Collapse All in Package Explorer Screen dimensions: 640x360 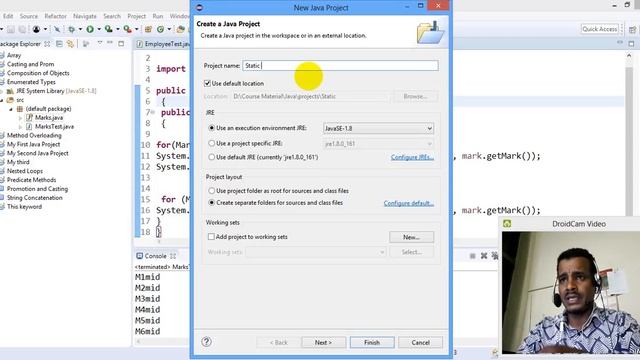click(59, 44)
